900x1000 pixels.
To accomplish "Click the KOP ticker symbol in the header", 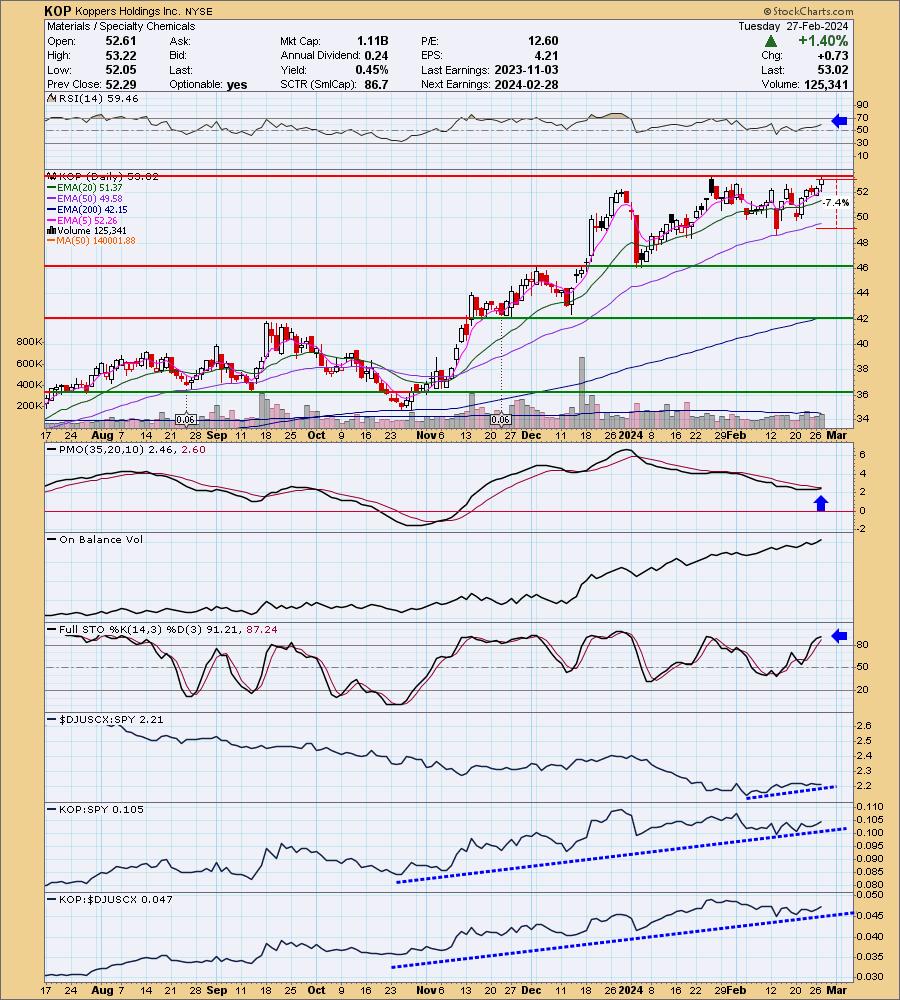I will click(x=58, y=11).
